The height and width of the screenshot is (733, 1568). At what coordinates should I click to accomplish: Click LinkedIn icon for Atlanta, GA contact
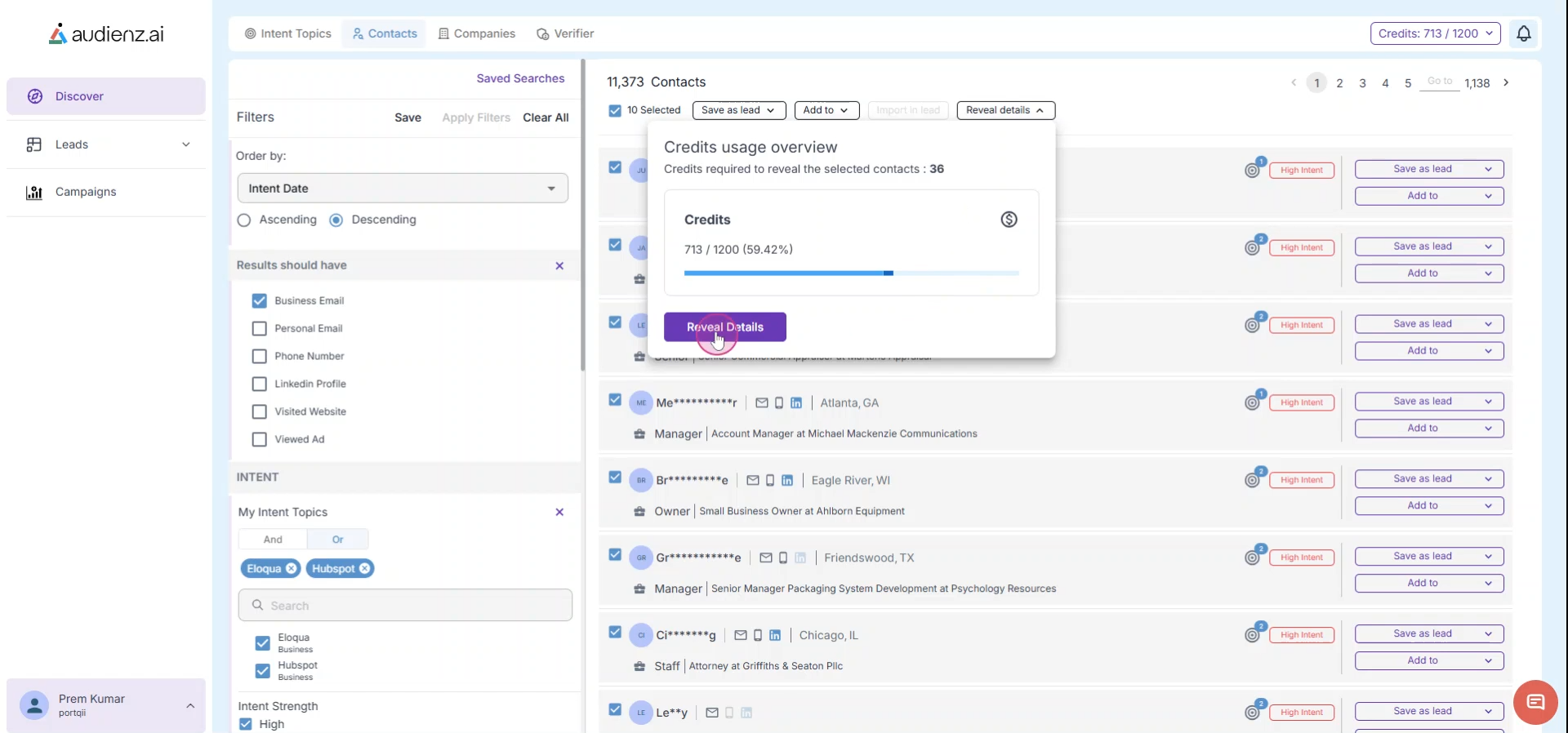(796, 403)
